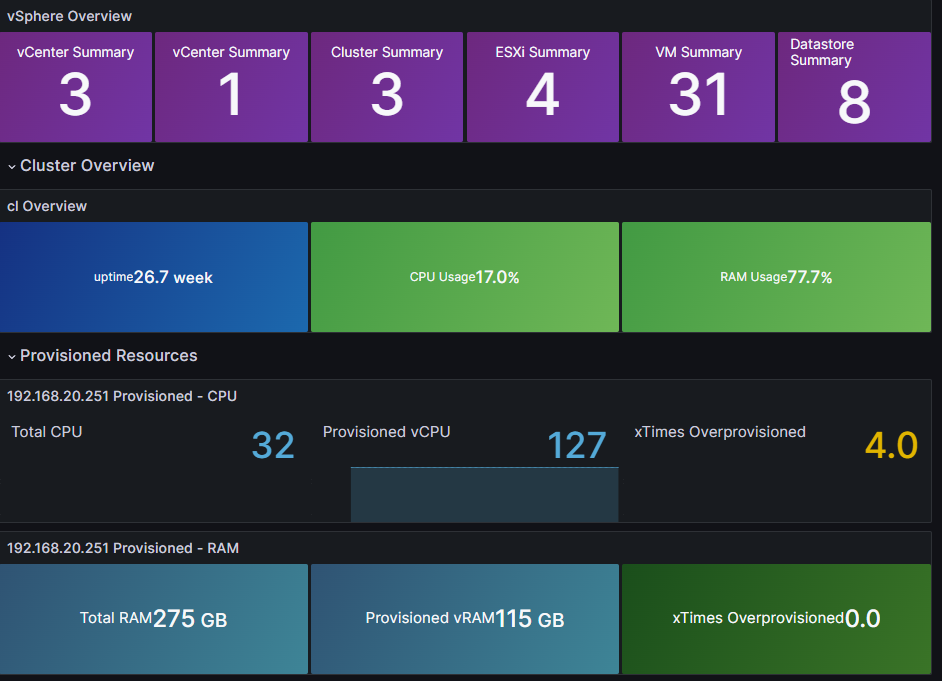Click the Provisioned Resources row heading
The image size is (942, 681).
click(x=109, y=356)
